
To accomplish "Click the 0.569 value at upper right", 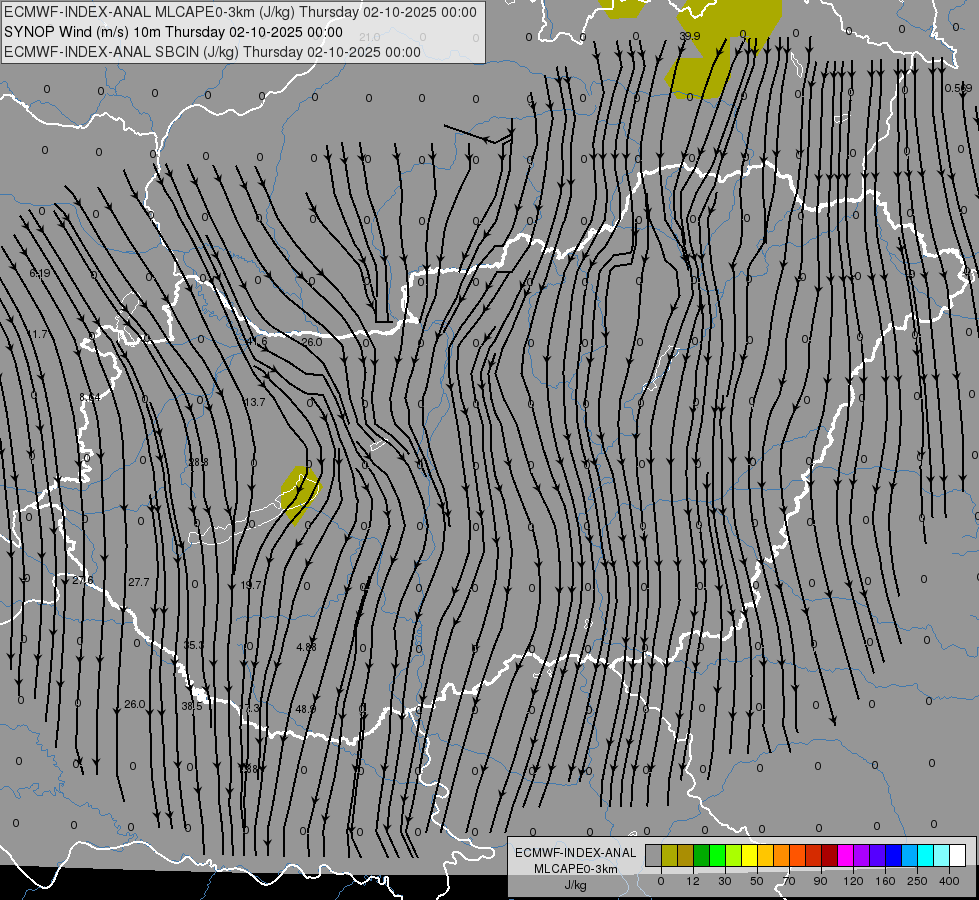I will pyautogui.click(x=958, y=88).
